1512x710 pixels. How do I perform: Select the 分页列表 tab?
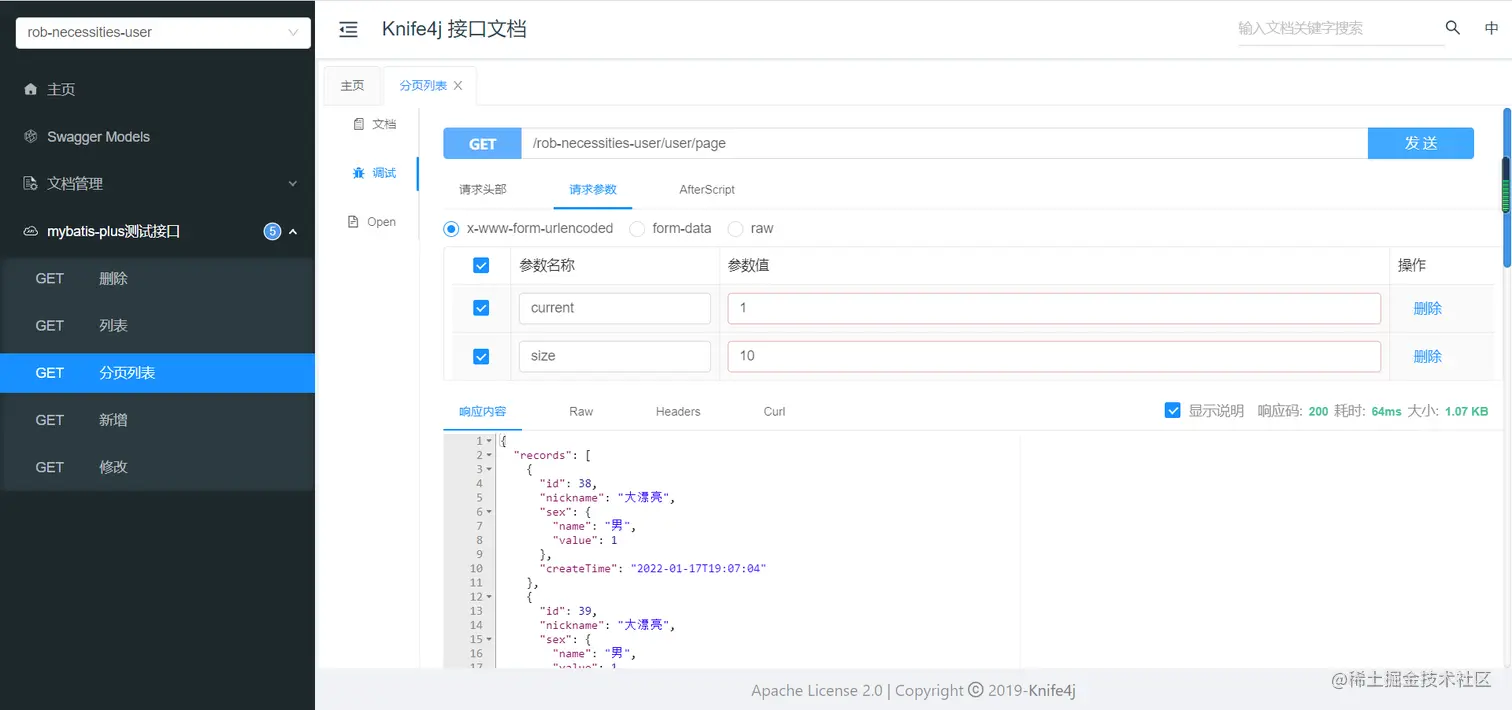coord(423,86)
